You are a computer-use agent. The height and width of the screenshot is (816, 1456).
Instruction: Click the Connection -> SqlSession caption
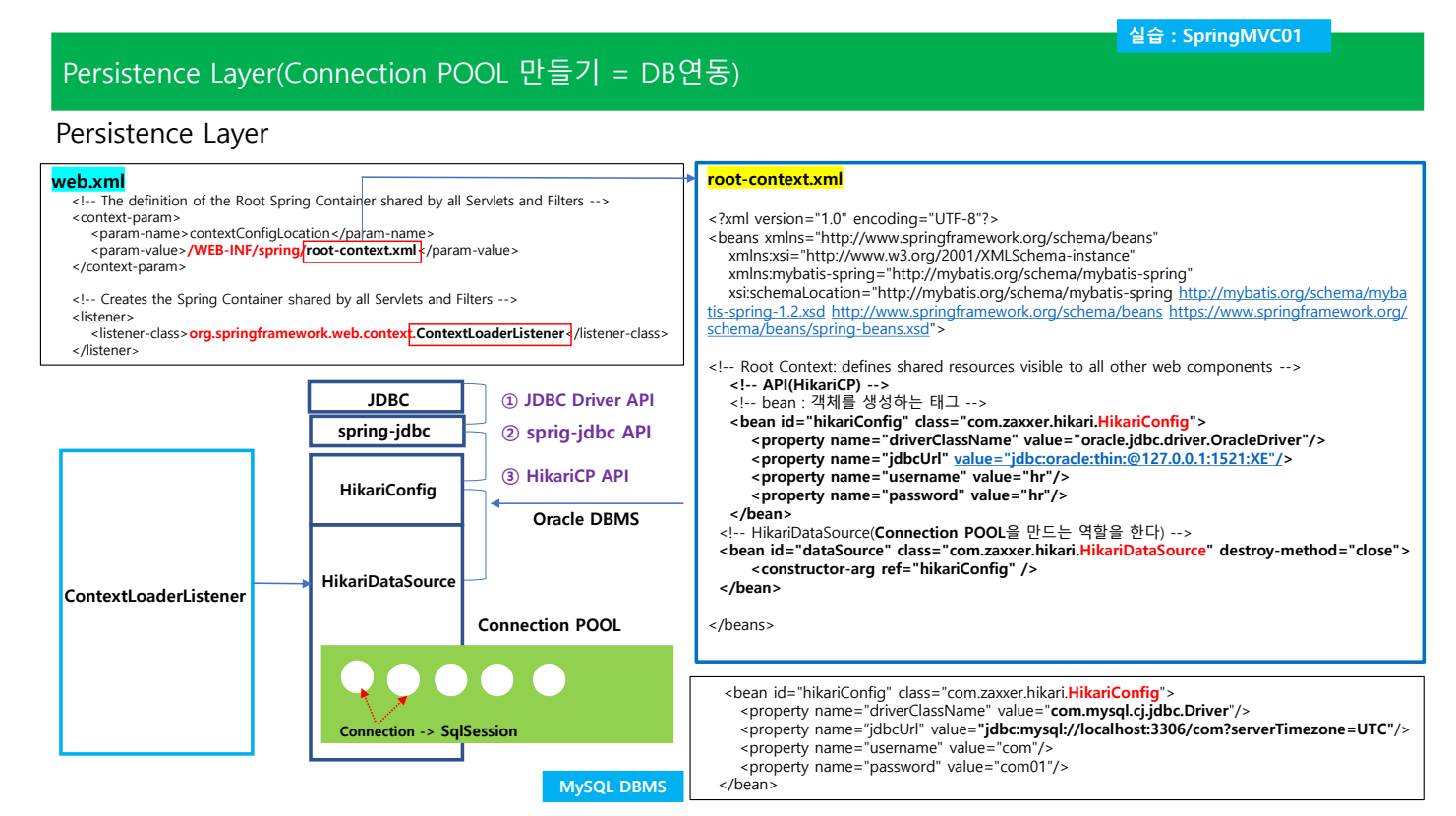coord(429,731)
